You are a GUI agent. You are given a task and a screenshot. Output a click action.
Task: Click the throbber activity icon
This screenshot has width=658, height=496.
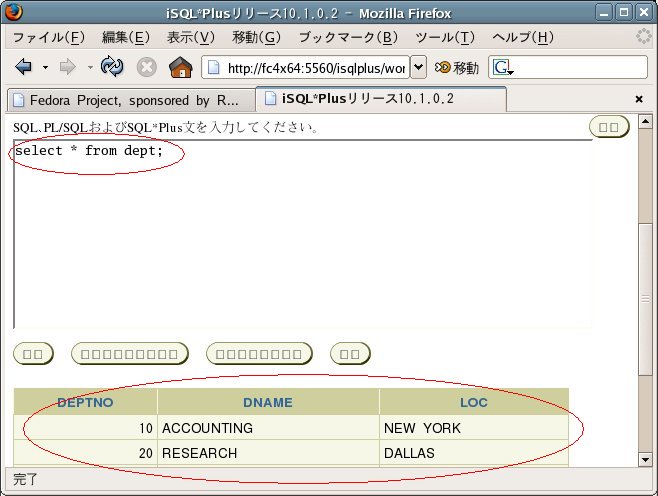(644, 37)
